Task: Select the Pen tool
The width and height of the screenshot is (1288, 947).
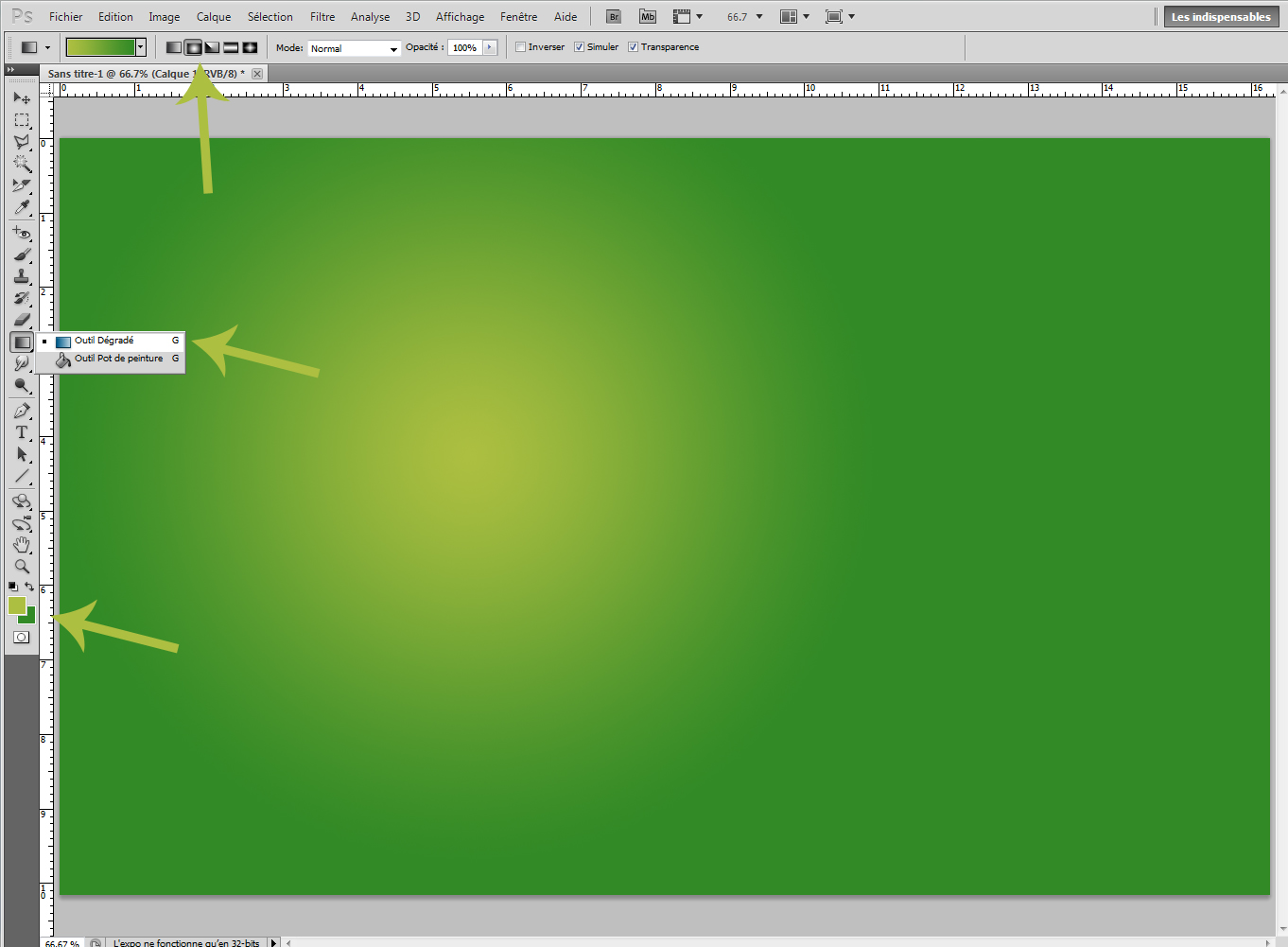Action: (22, 411)
